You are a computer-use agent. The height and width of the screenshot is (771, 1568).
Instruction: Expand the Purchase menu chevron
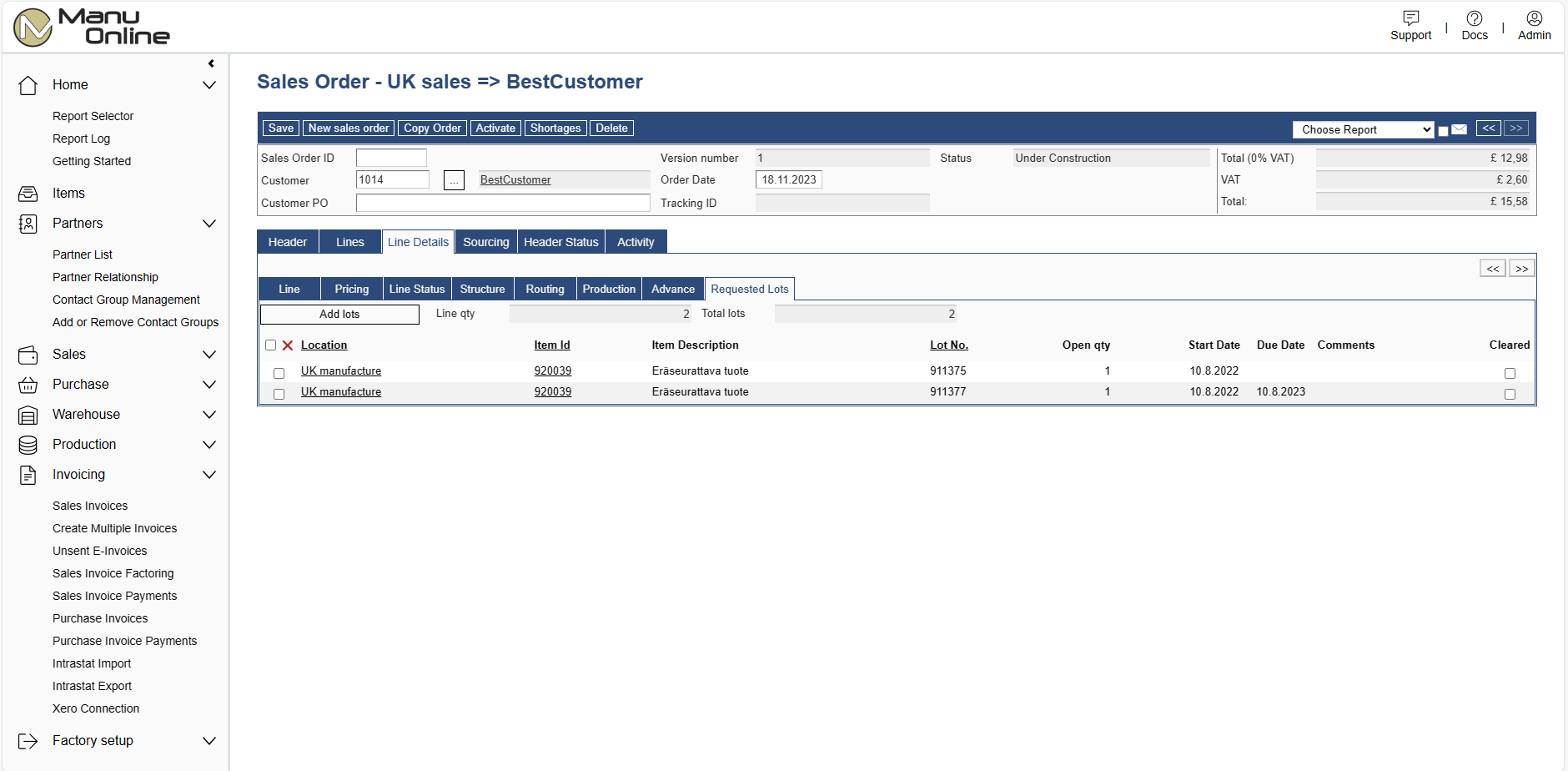[209, 385]
